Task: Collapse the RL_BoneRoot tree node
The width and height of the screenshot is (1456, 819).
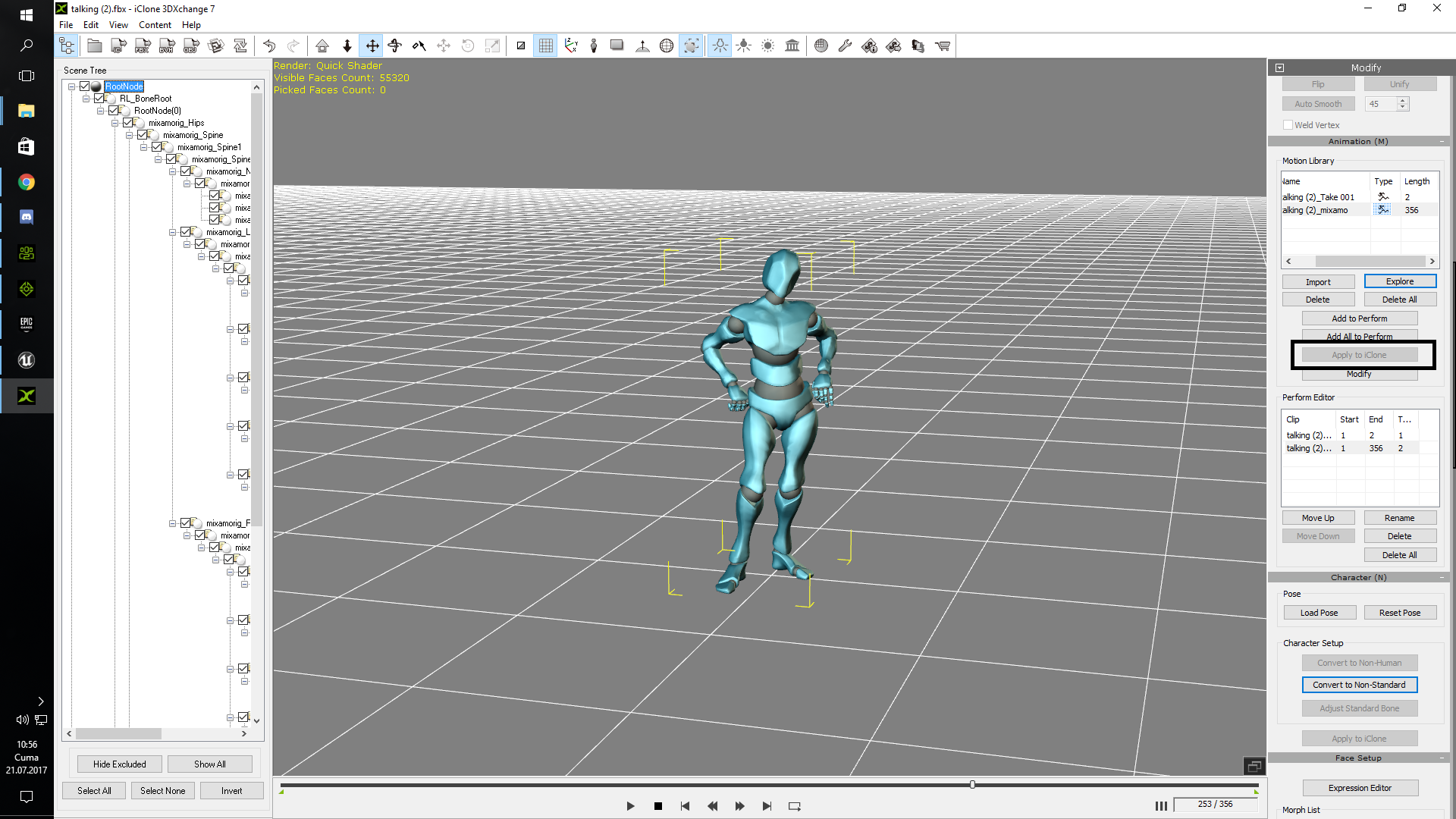Action: click(86, 99)
